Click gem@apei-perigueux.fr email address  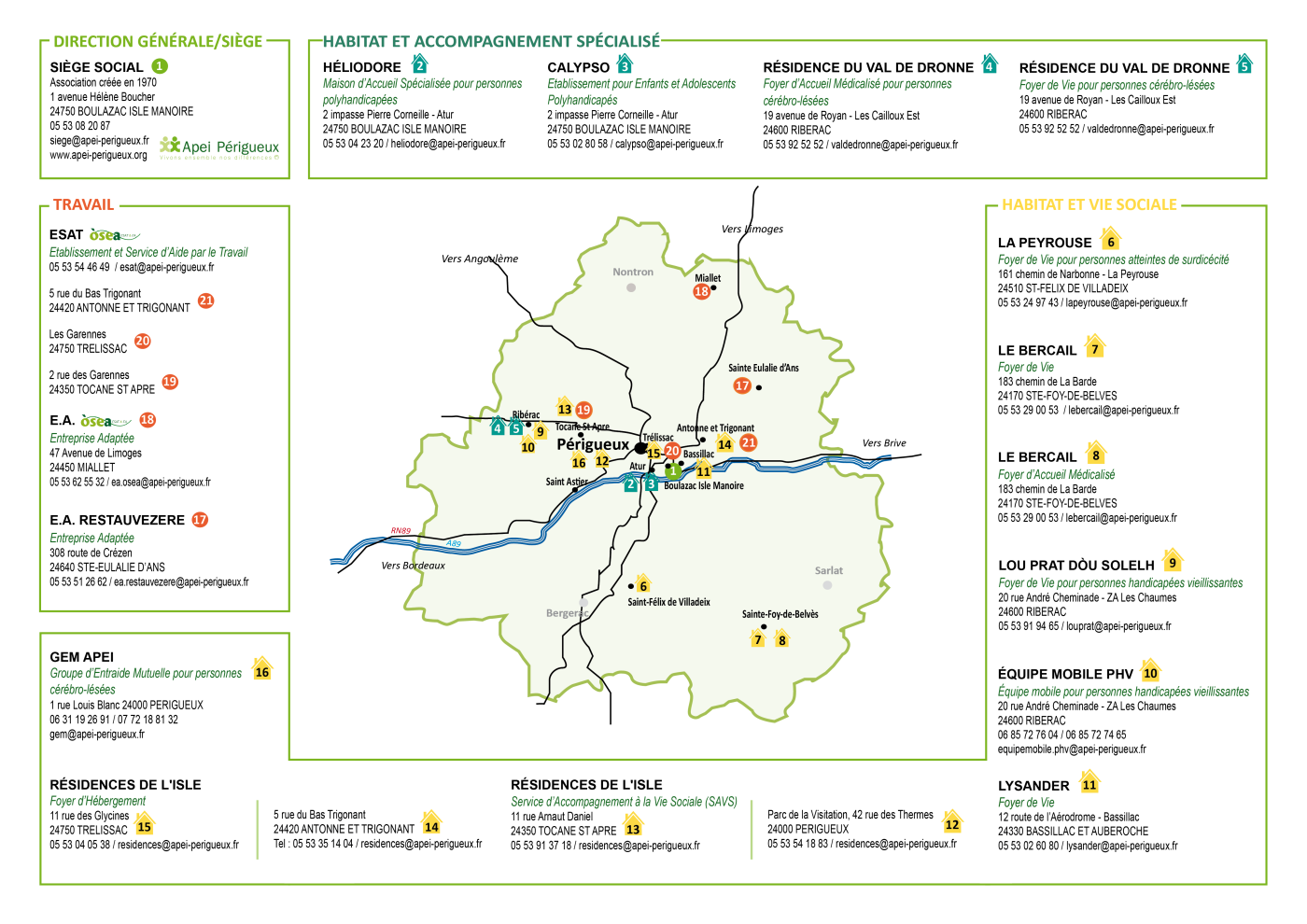tap(97, 735)
